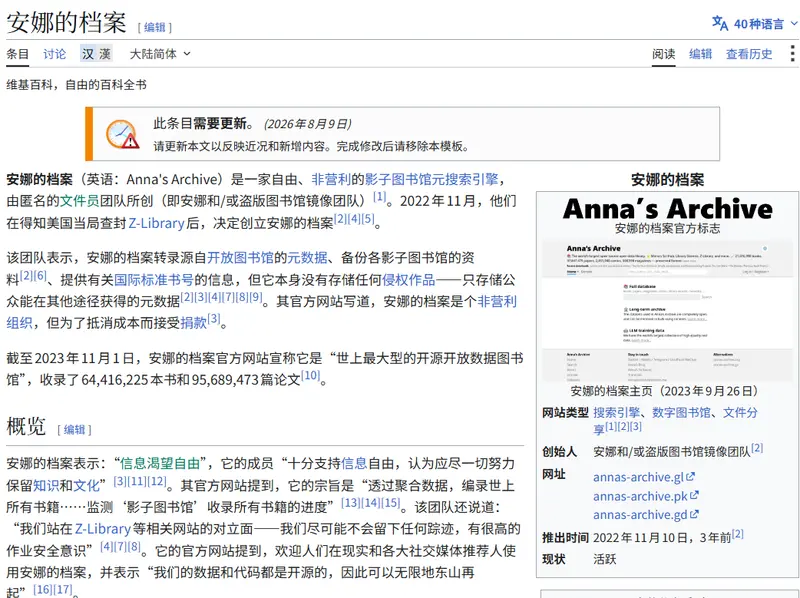Click the 需要更新 bold notice text
The width and height of the screenshot is (800, 598).
point(220,123)
